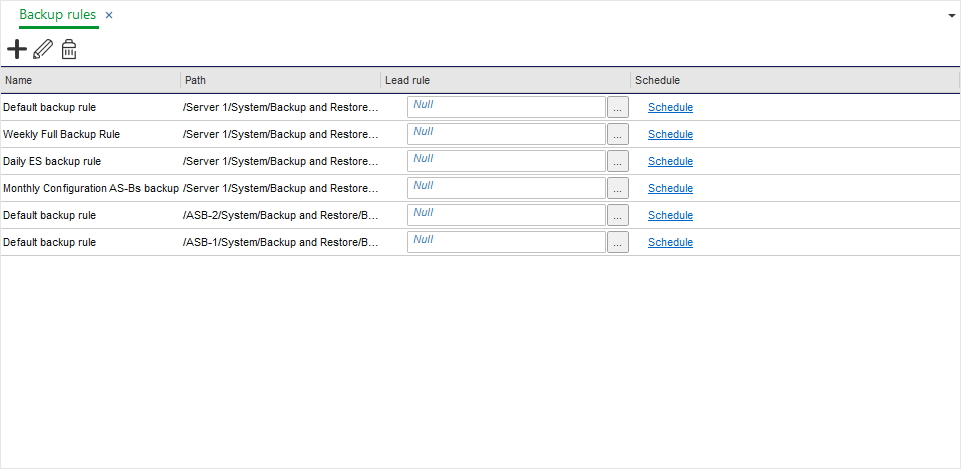The image size is (961, 469).
Task: Select the /ASB-2/System/Backup and Restore path cell
Action: pyautogui.click(x=281, y=215)
